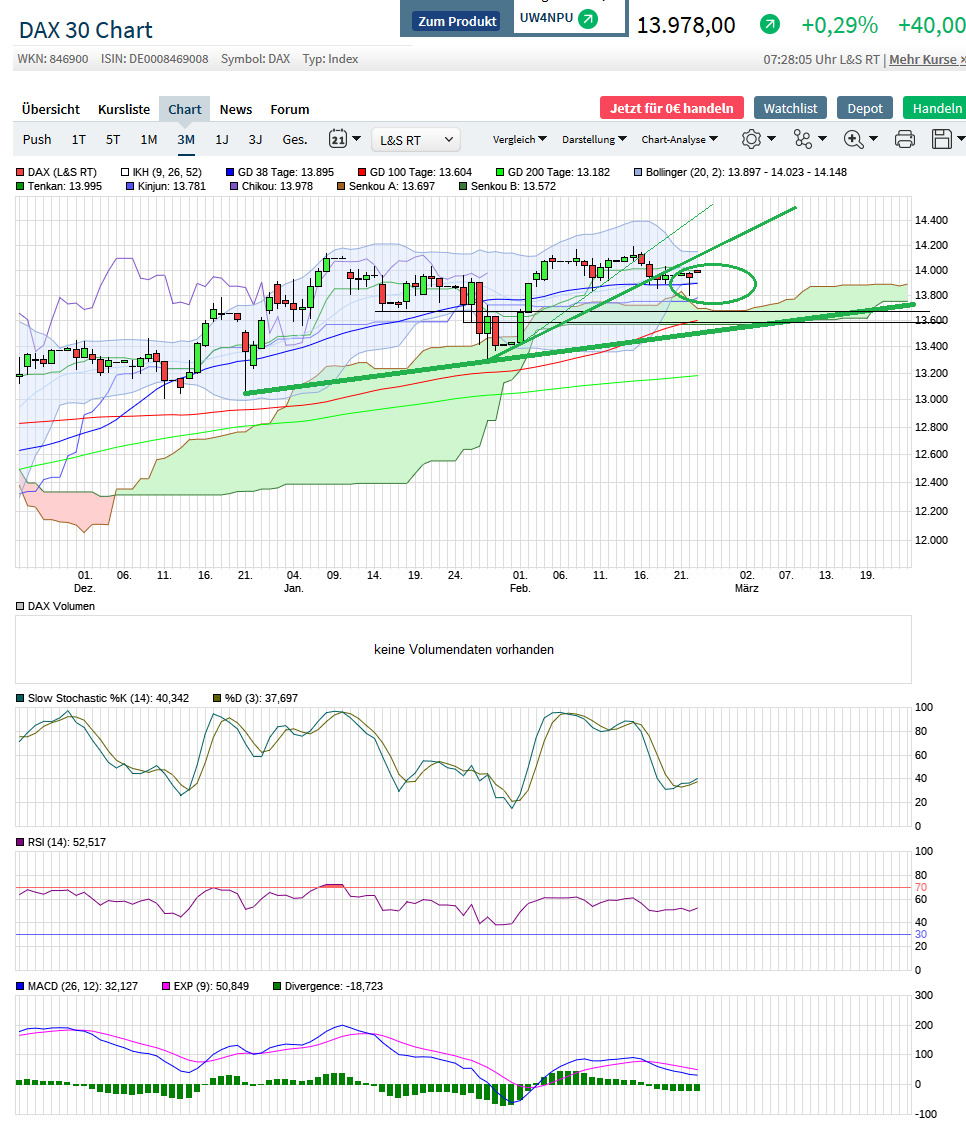
Task: Follow the Mehr Kurse link
Action: tap(926, 59)
